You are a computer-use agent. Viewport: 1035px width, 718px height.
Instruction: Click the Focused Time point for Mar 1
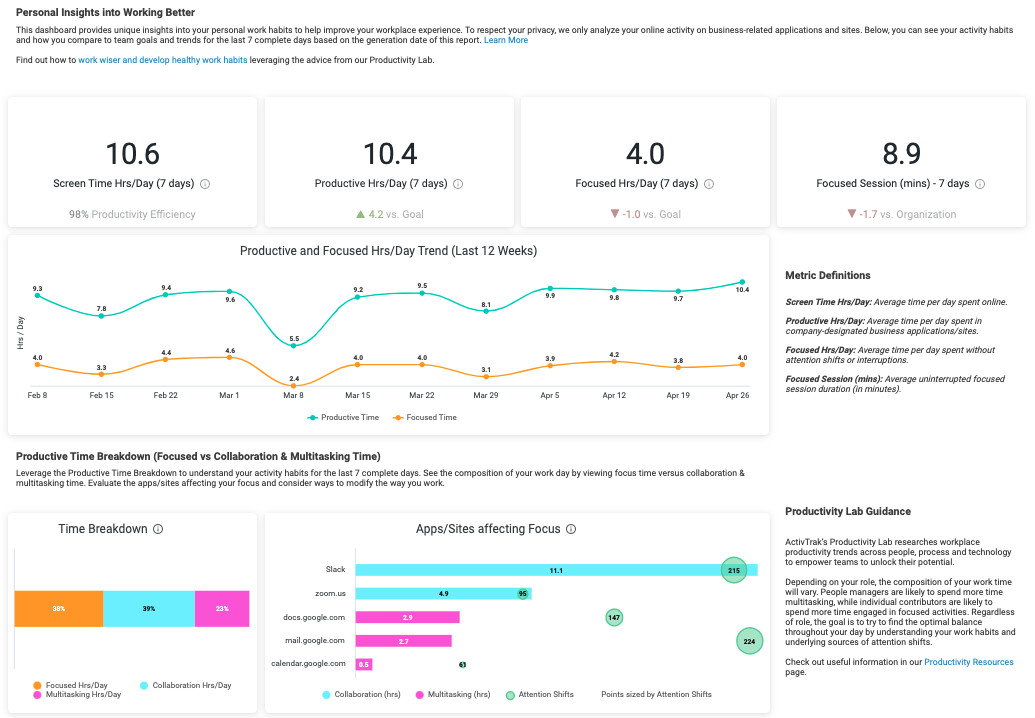(x=230, y=358)
